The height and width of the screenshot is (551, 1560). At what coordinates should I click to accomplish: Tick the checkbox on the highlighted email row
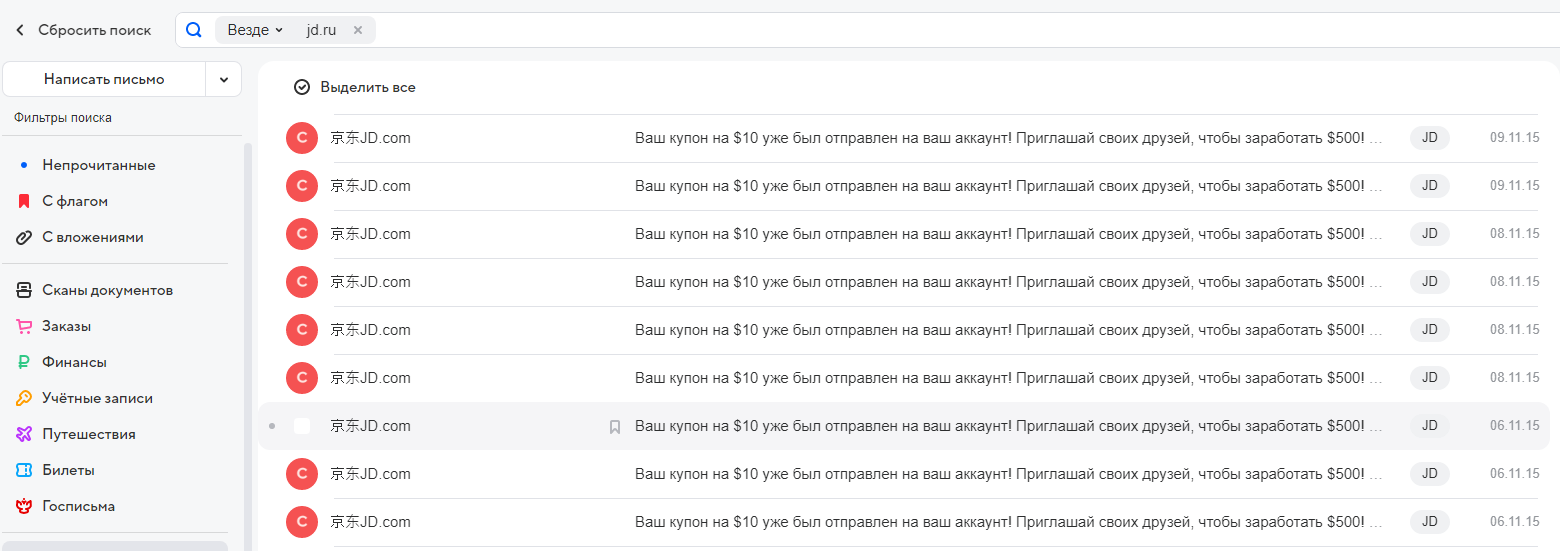coord(302,426)
